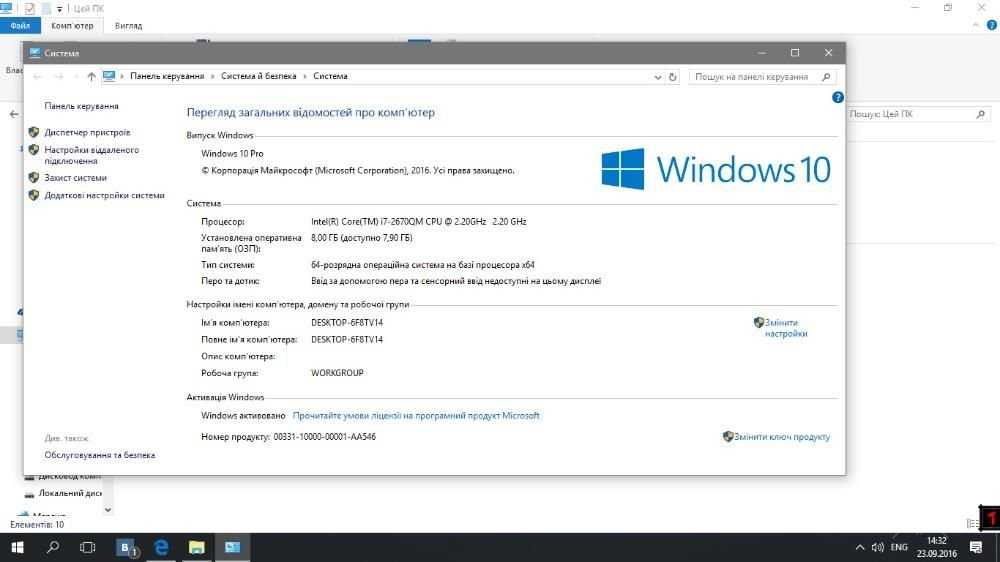Select 'Система й безпека' breadcrumb
1000x562 pixels.
click(x=258, y=76)
